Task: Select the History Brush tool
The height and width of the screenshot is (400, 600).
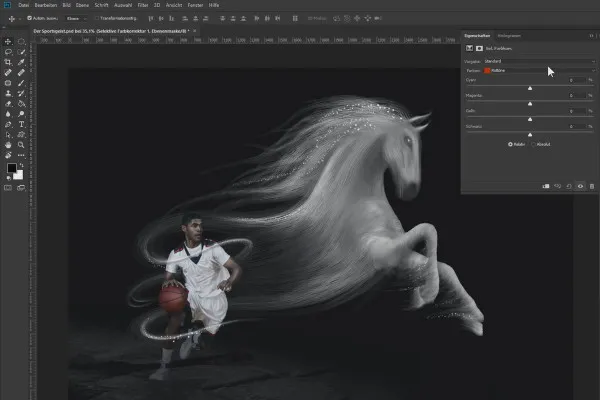Action: 21,93
